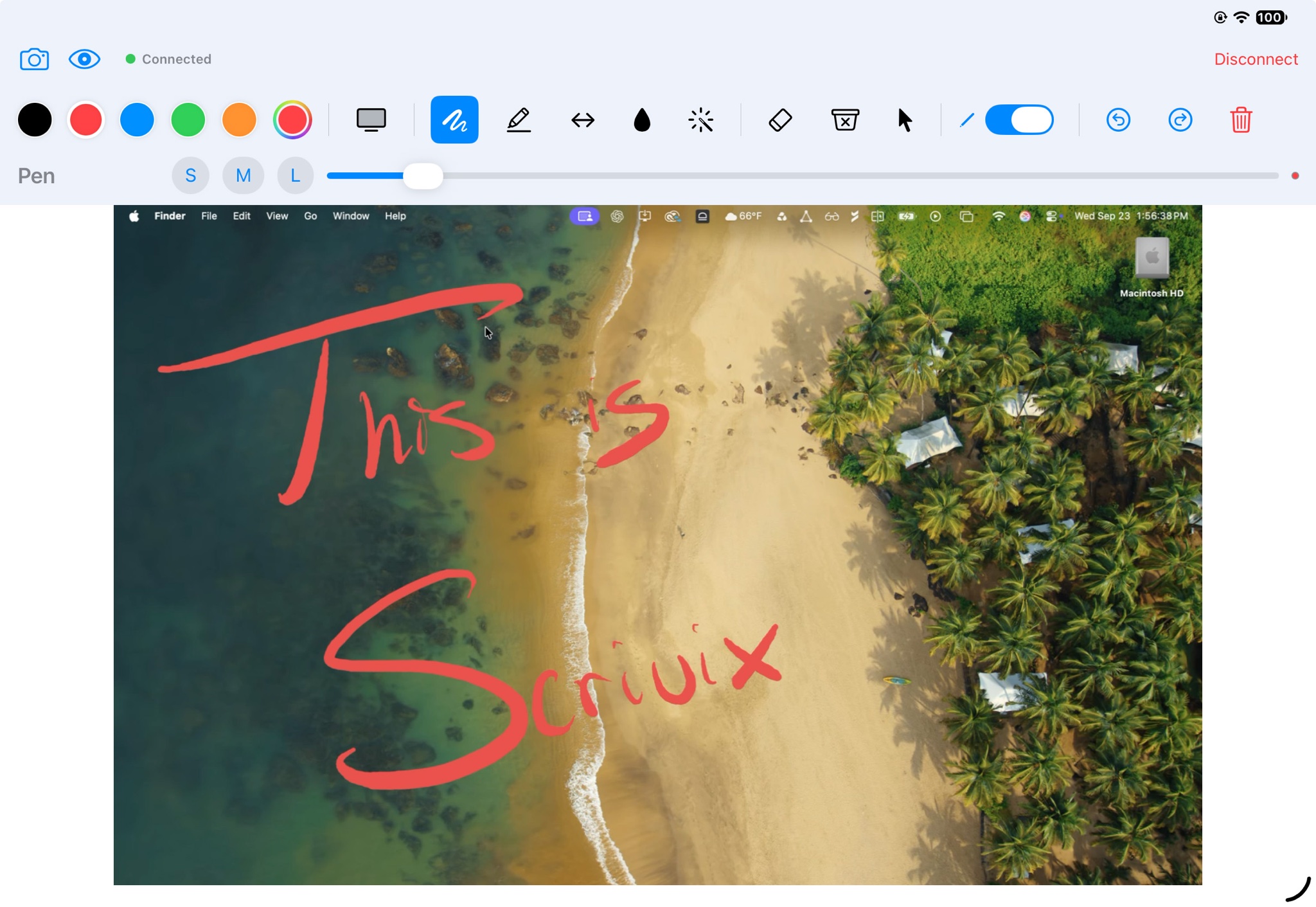Click the Control Center menu bar icon
1316x907 pixels.
1051,216
